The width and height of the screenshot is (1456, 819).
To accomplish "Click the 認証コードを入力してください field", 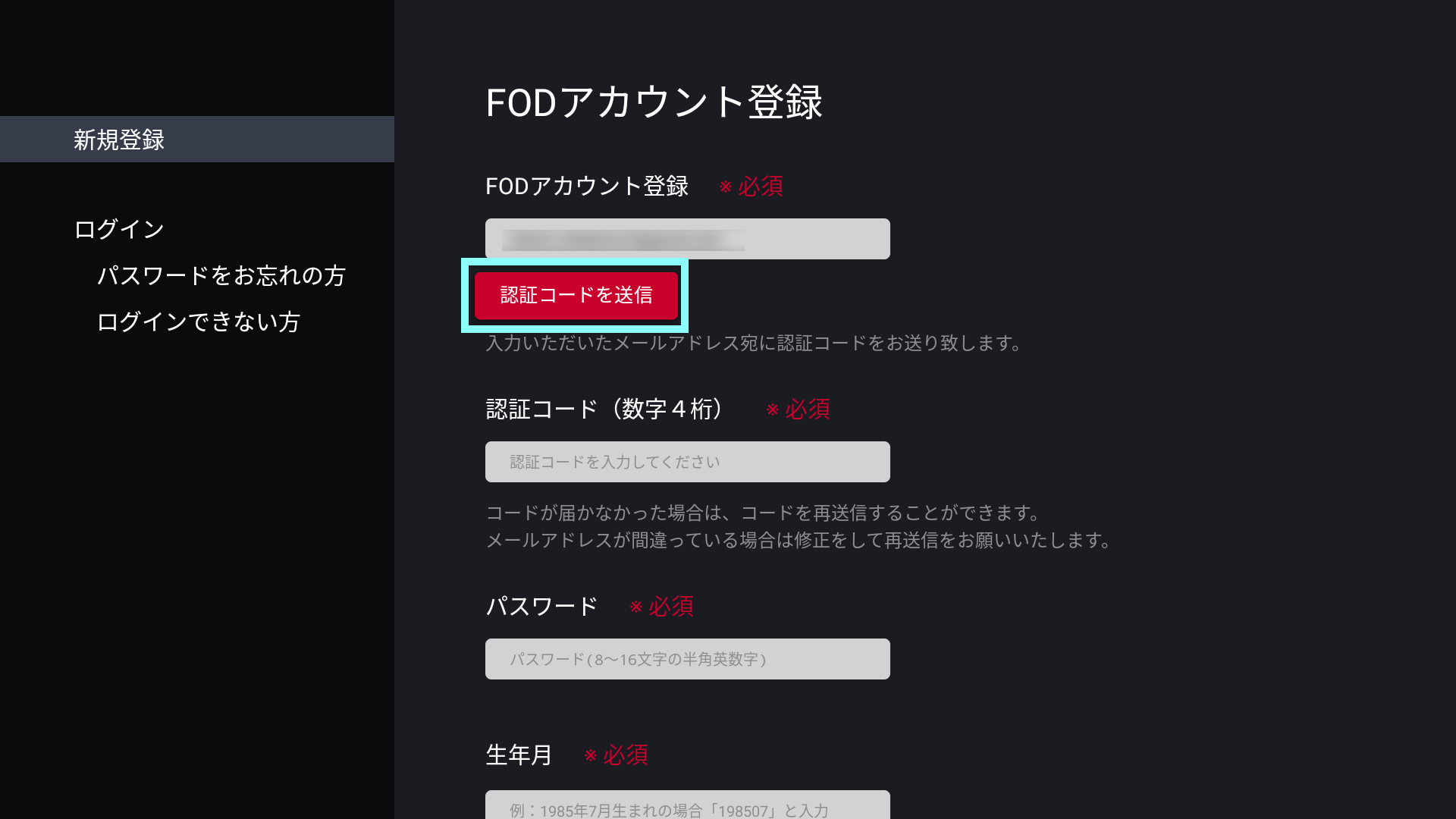I will click(x=687, y=462).
